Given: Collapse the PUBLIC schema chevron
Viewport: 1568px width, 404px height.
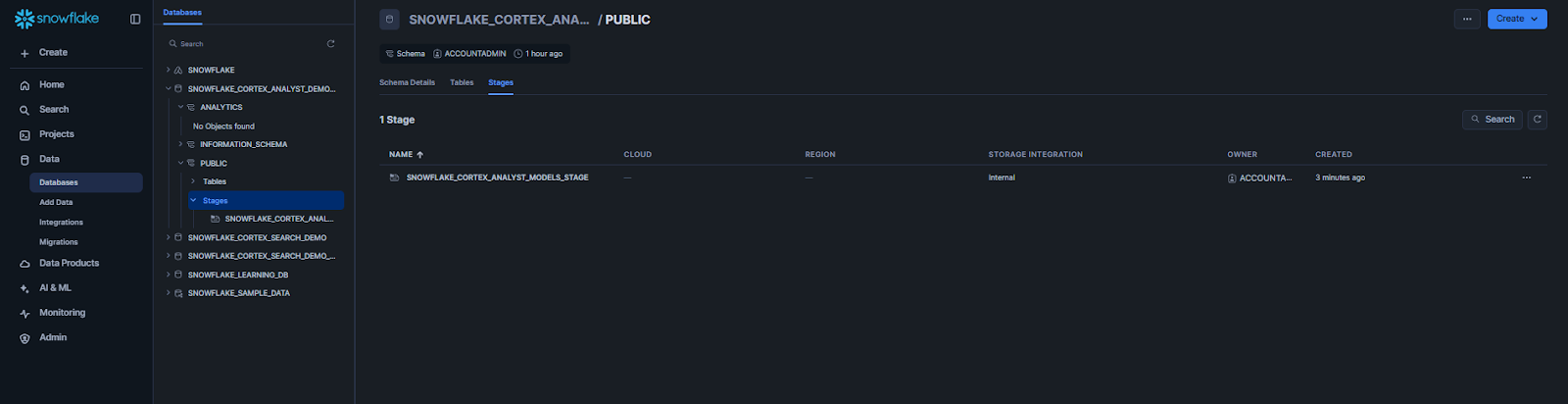Looking at the screenshot, I should [x=180, y=164].
